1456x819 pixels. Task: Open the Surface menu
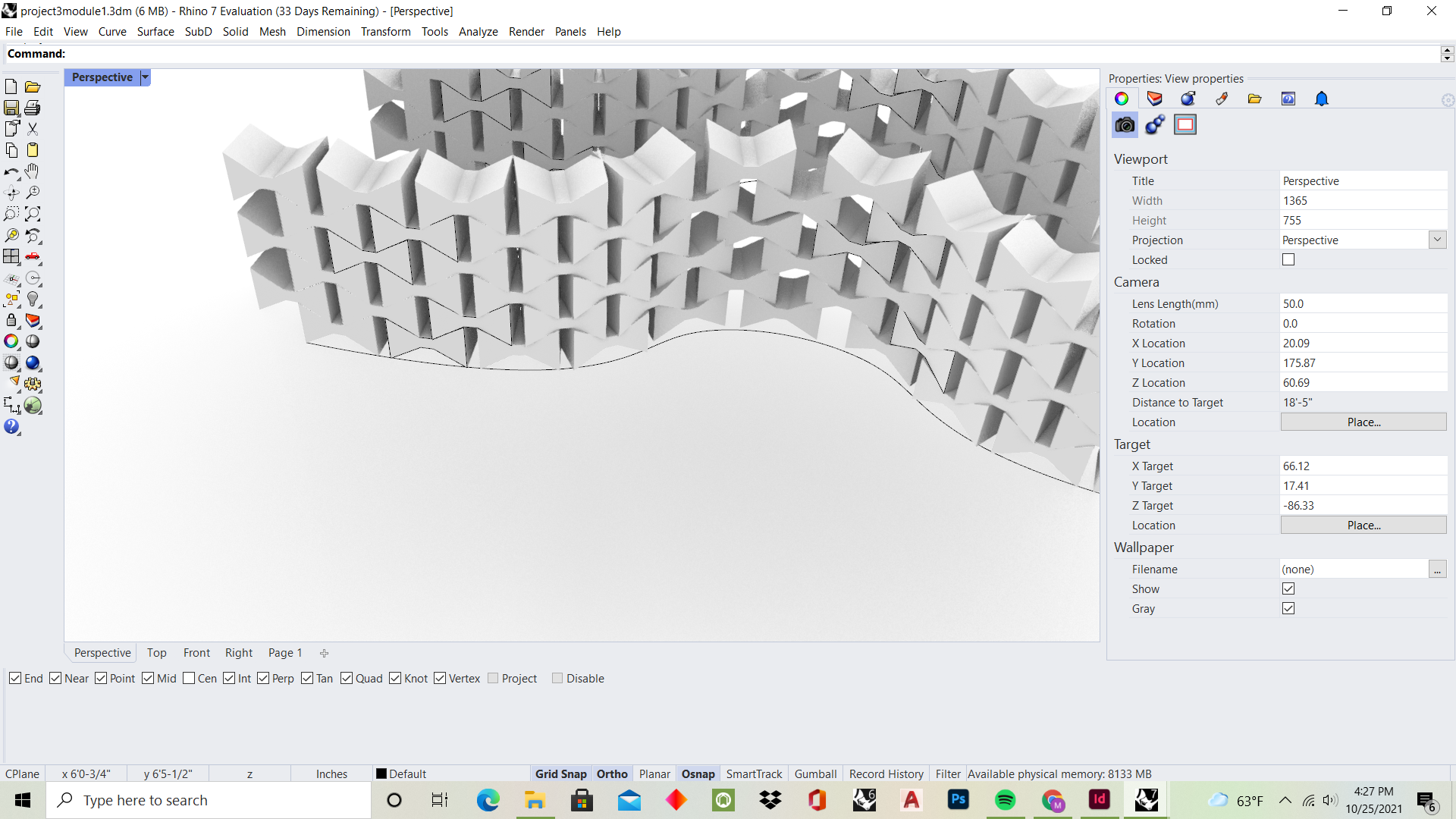pyautogui.click(x=155, y=31)
